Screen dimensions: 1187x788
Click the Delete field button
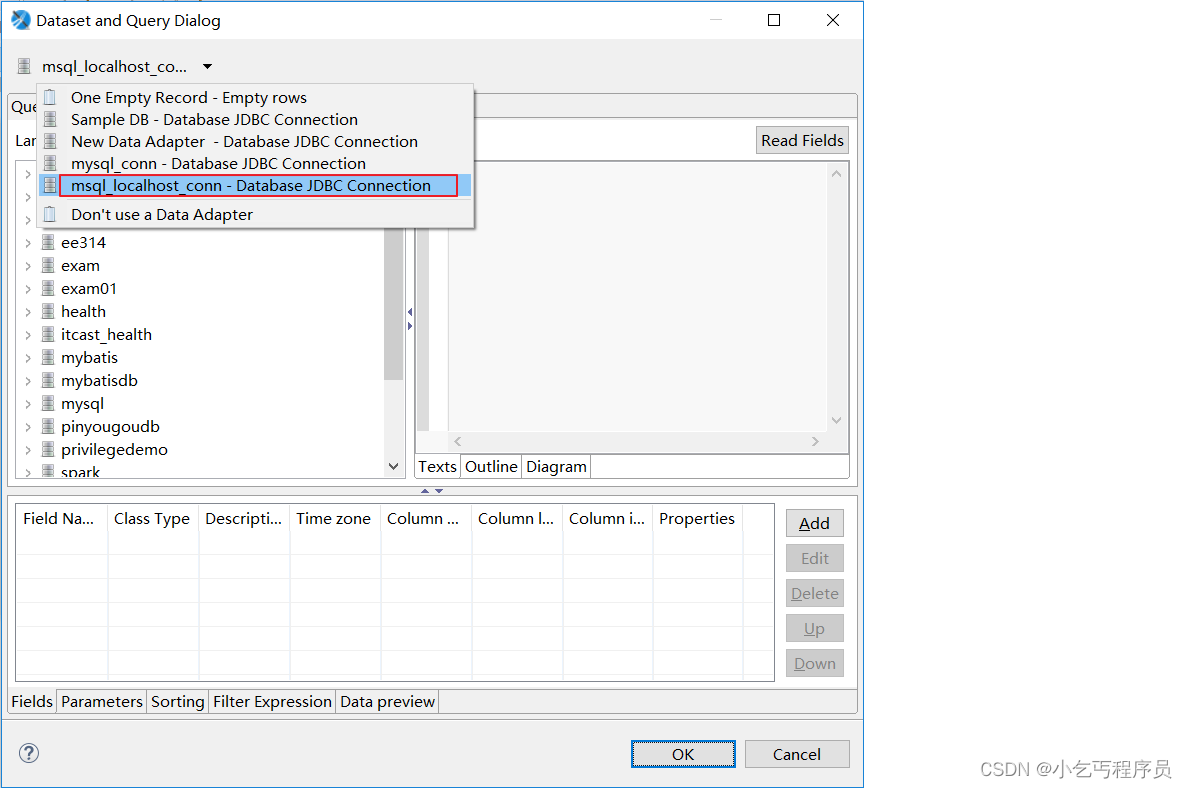(815, 593)
